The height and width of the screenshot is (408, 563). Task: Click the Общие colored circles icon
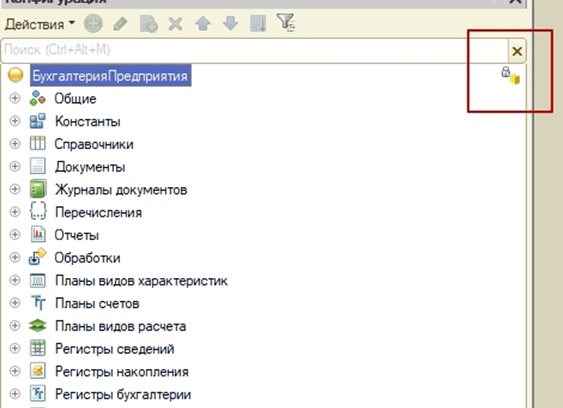[x=38, y=98]
